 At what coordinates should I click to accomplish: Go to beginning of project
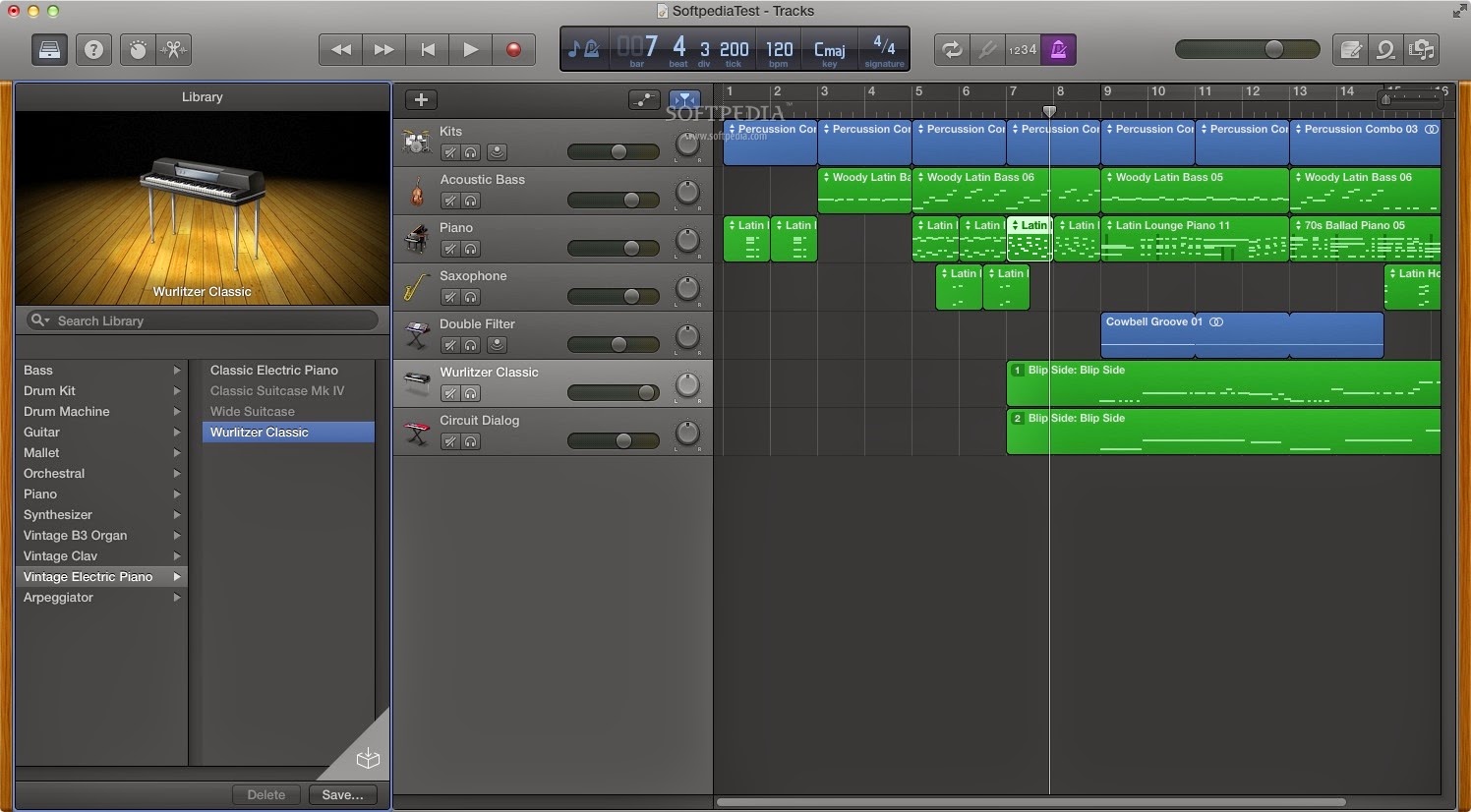[x=428, y=49]
